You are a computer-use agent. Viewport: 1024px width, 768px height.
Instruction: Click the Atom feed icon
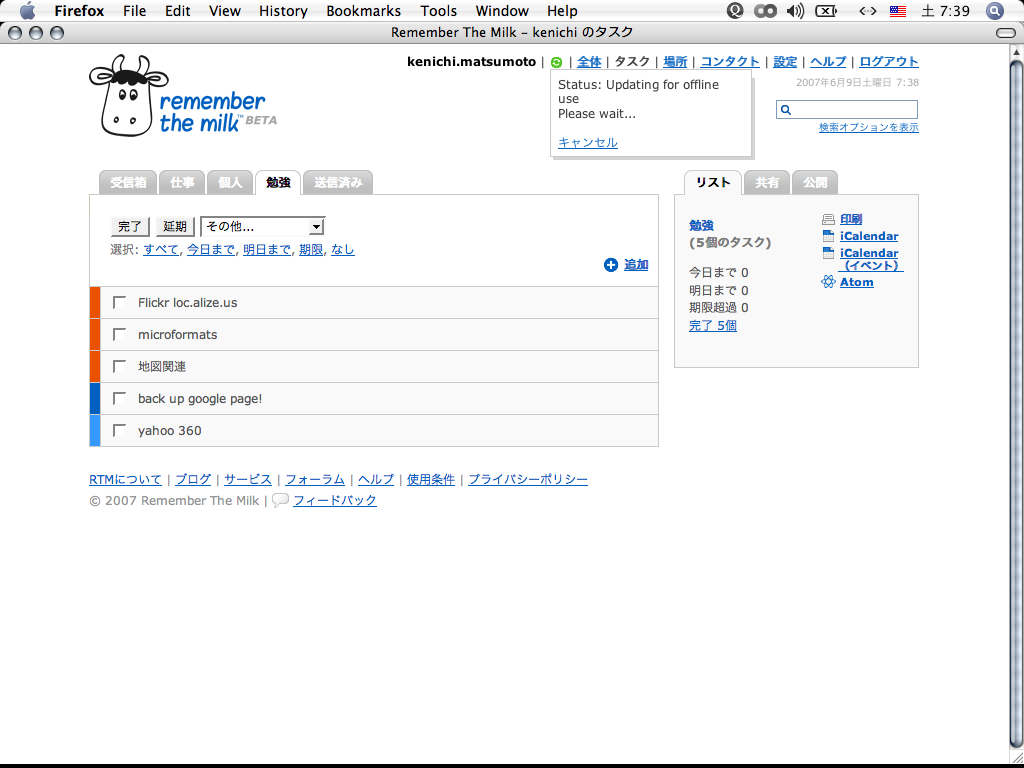pos(828,282)
